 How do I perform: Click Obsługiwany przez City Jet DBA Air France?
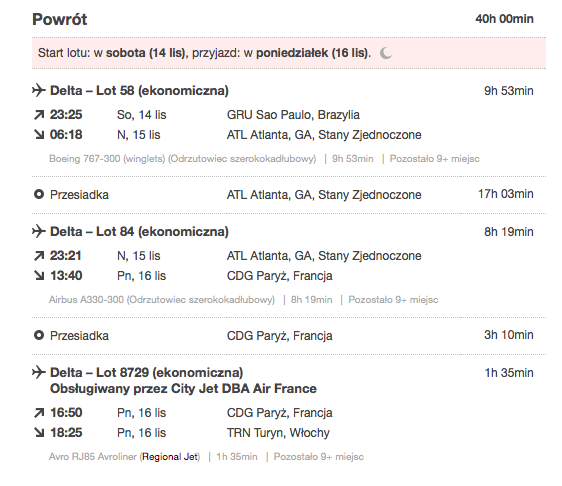coord(183,389)
